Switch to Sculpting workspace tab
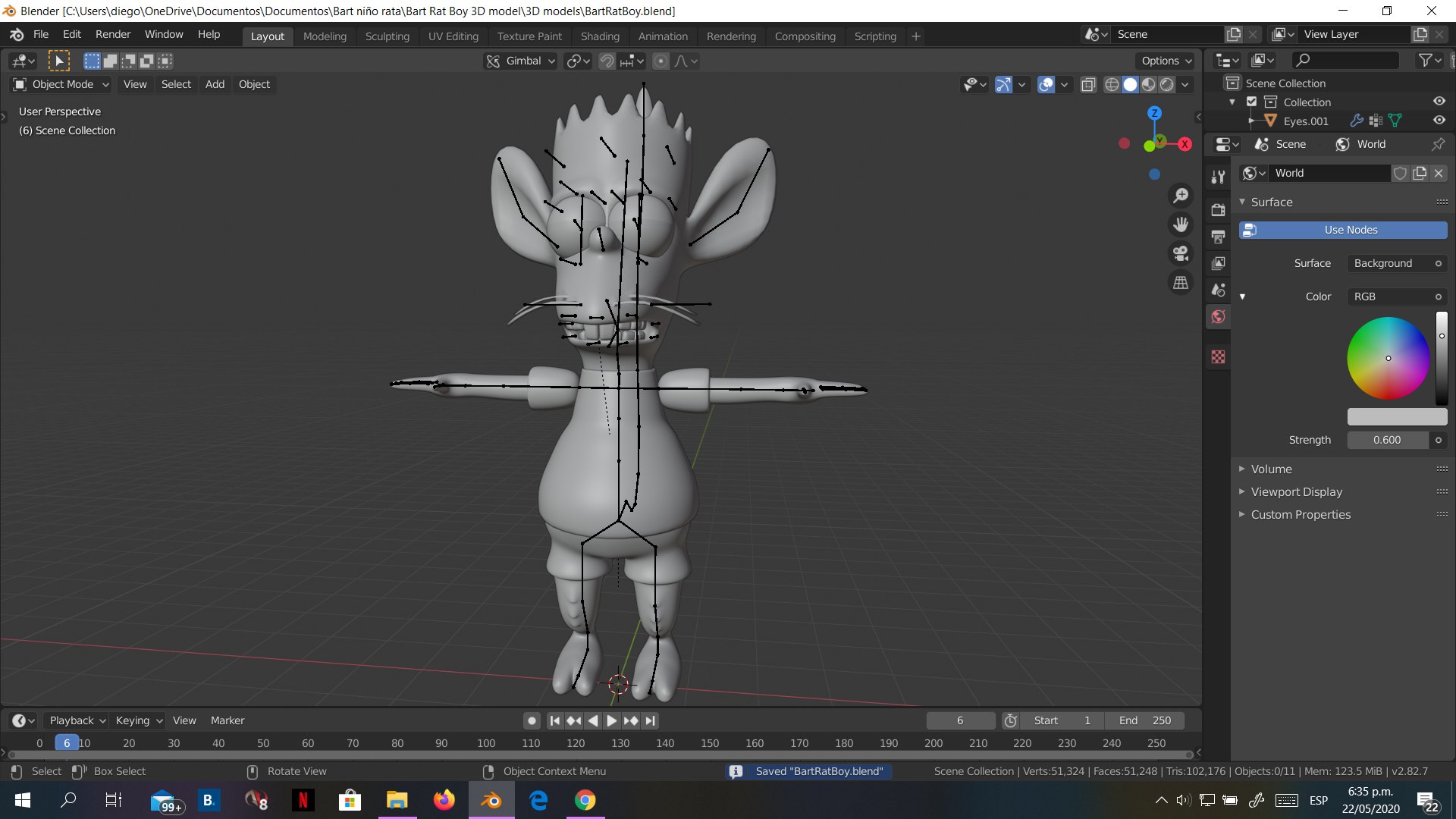1456x819 pixels. click(387, 36)
